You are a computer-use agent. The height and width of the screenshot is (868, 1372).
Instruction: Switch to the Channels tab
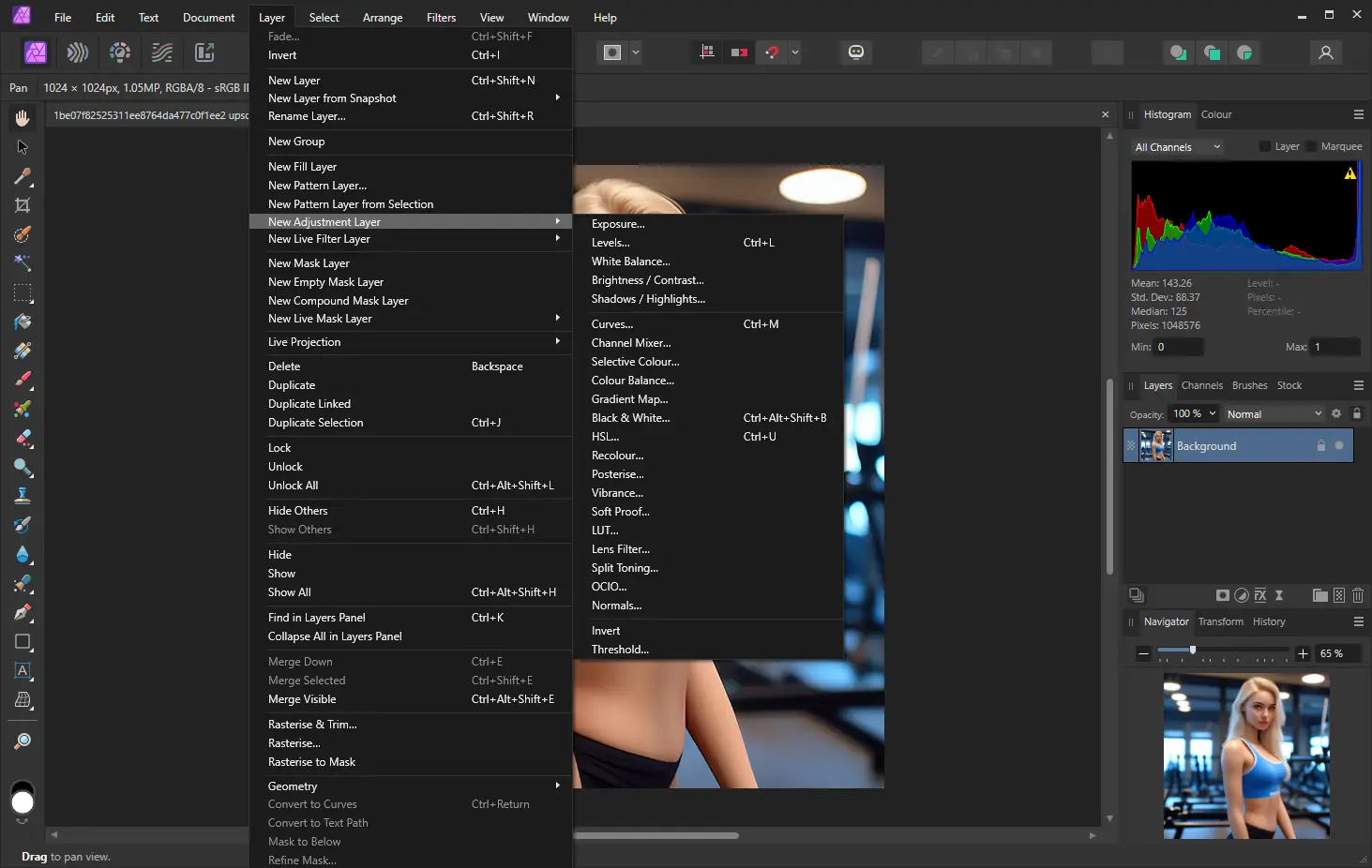click(1201, 385)
